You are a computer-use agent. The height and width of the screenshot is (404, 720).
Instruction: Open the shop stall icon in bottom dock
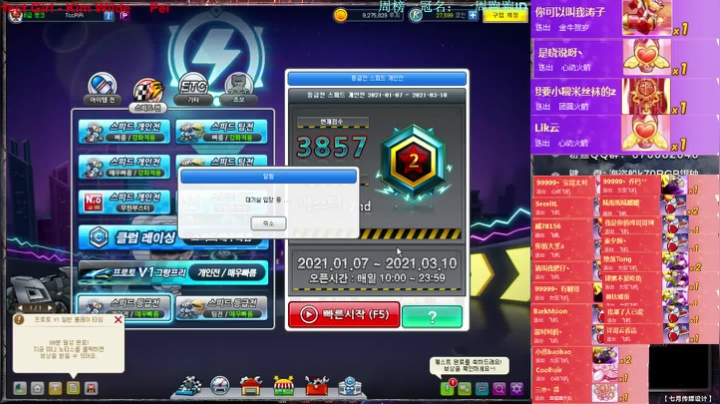pos(284,386)
